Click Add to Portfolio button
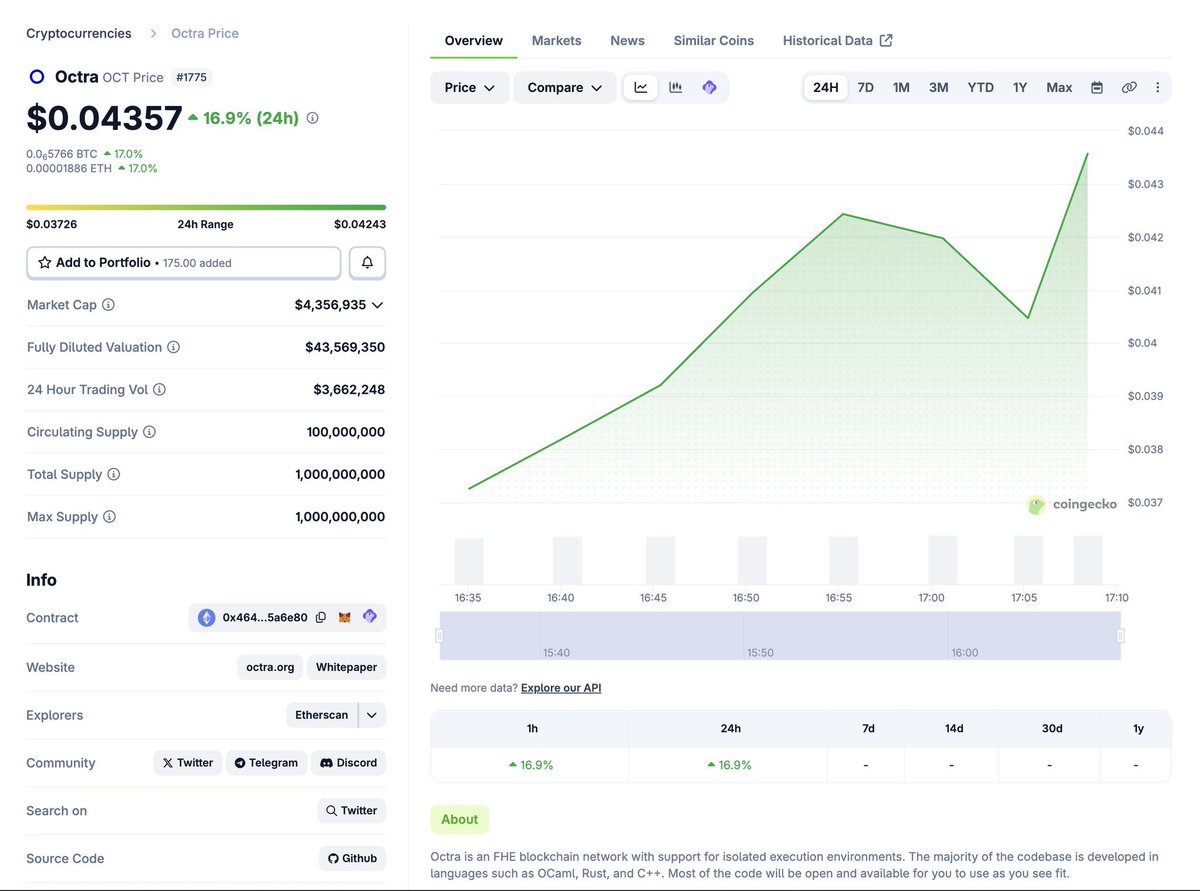Screen dimensions: 1200x891 coord(184,262)
